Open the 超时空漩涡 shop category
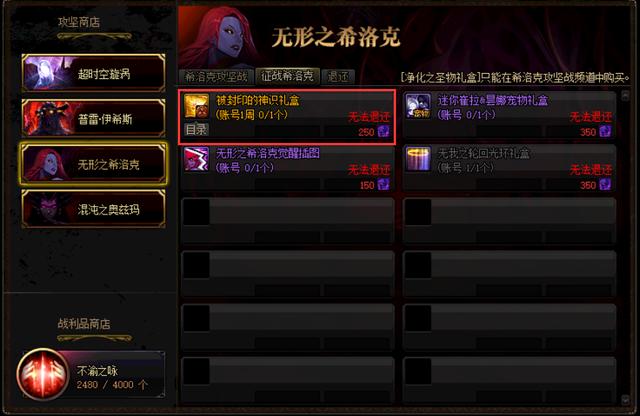This screenshot has height=416, width=640. 93,73
